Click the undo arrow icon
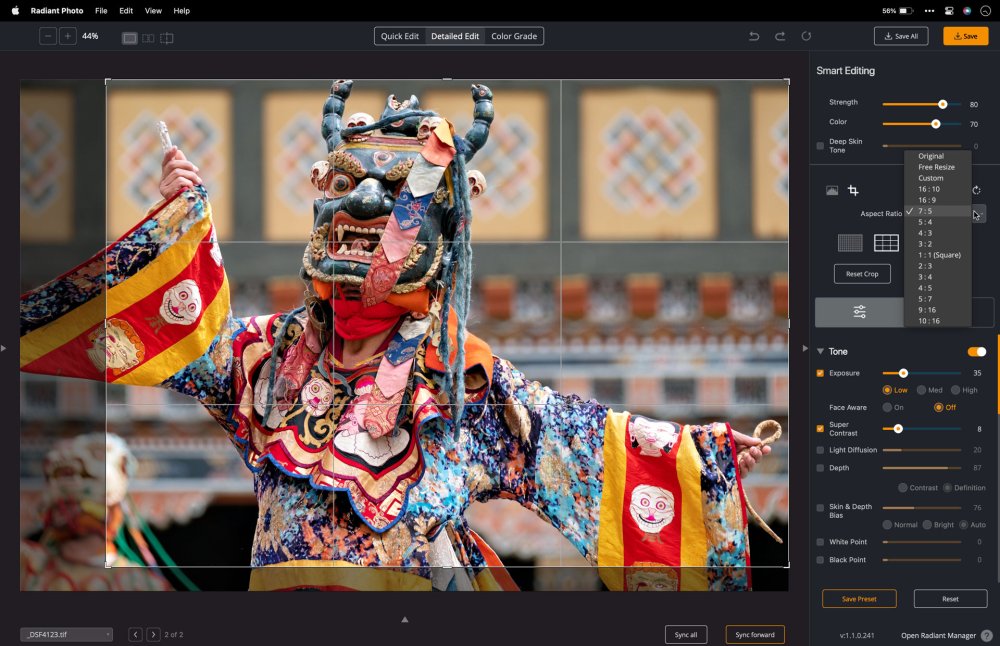Screen dimensions: 1000x646 754,36
